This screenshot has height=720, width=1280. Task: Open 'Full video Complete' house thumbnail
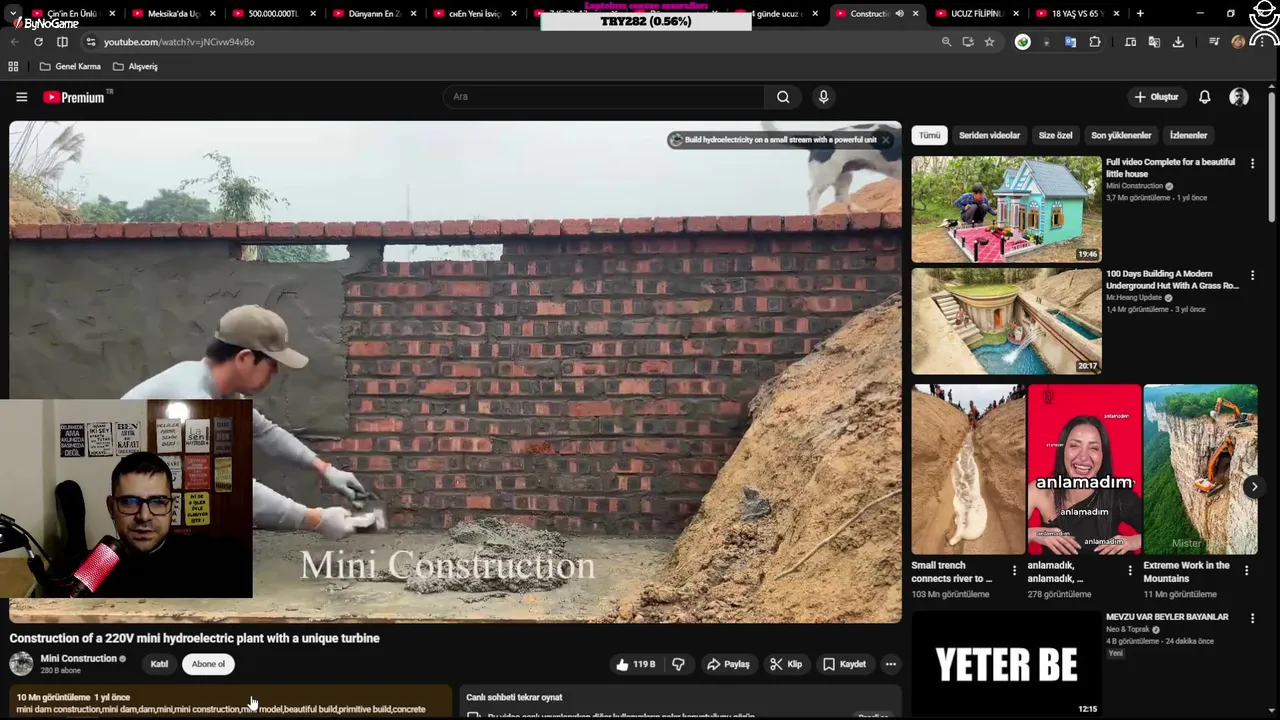1006,209
